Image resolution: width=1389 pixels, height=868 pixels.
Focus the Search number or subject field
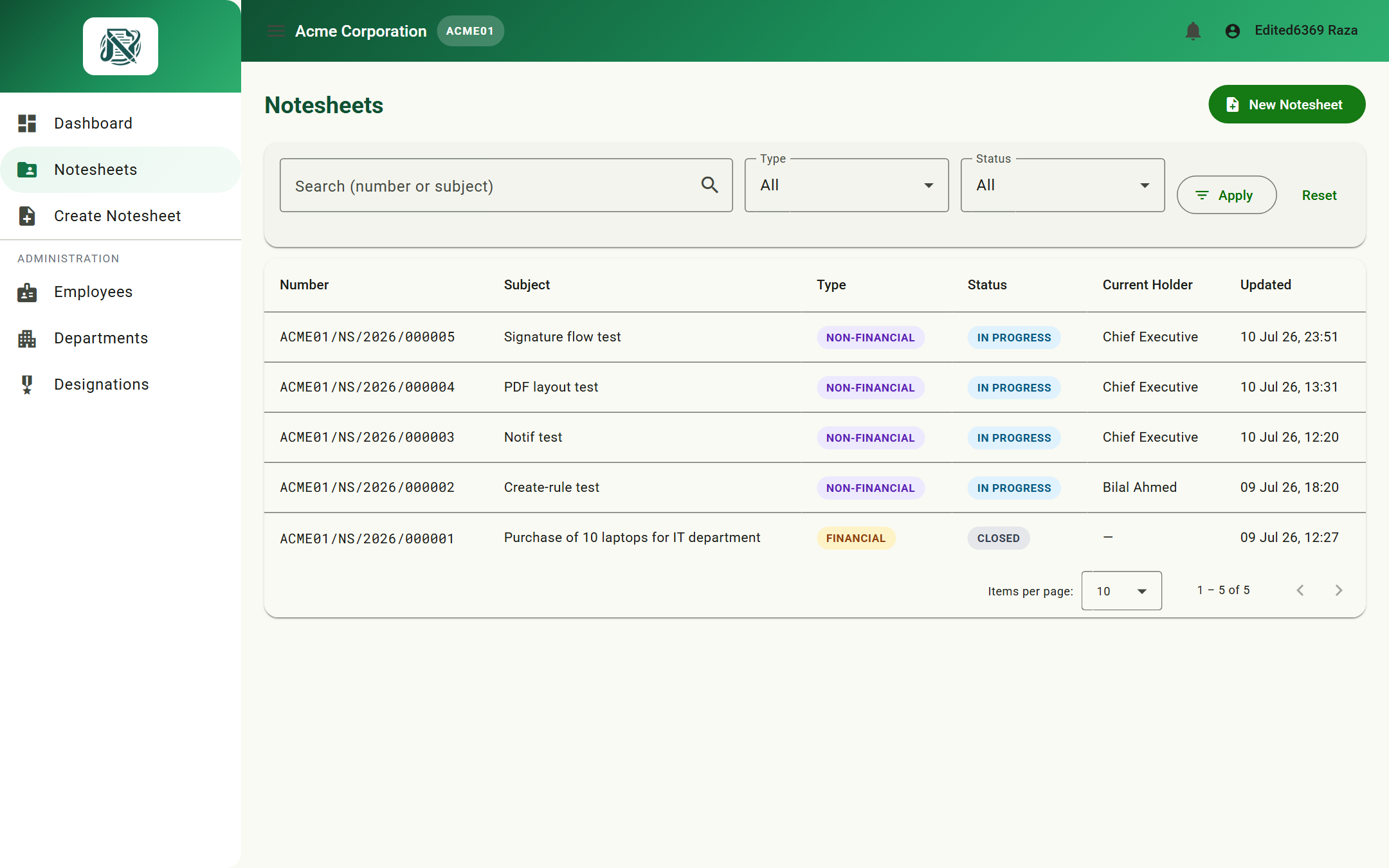506,185
